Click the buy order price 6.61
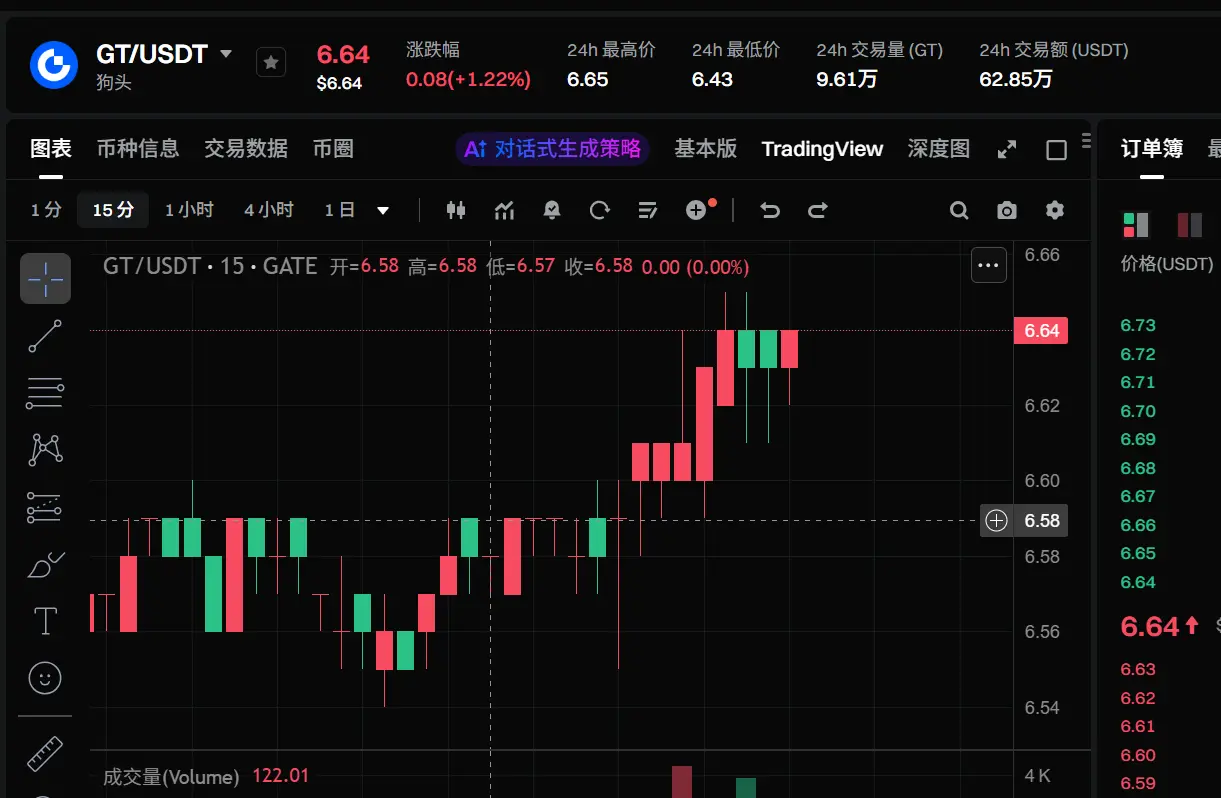The image size is (1221, 798). [1138, 726]
